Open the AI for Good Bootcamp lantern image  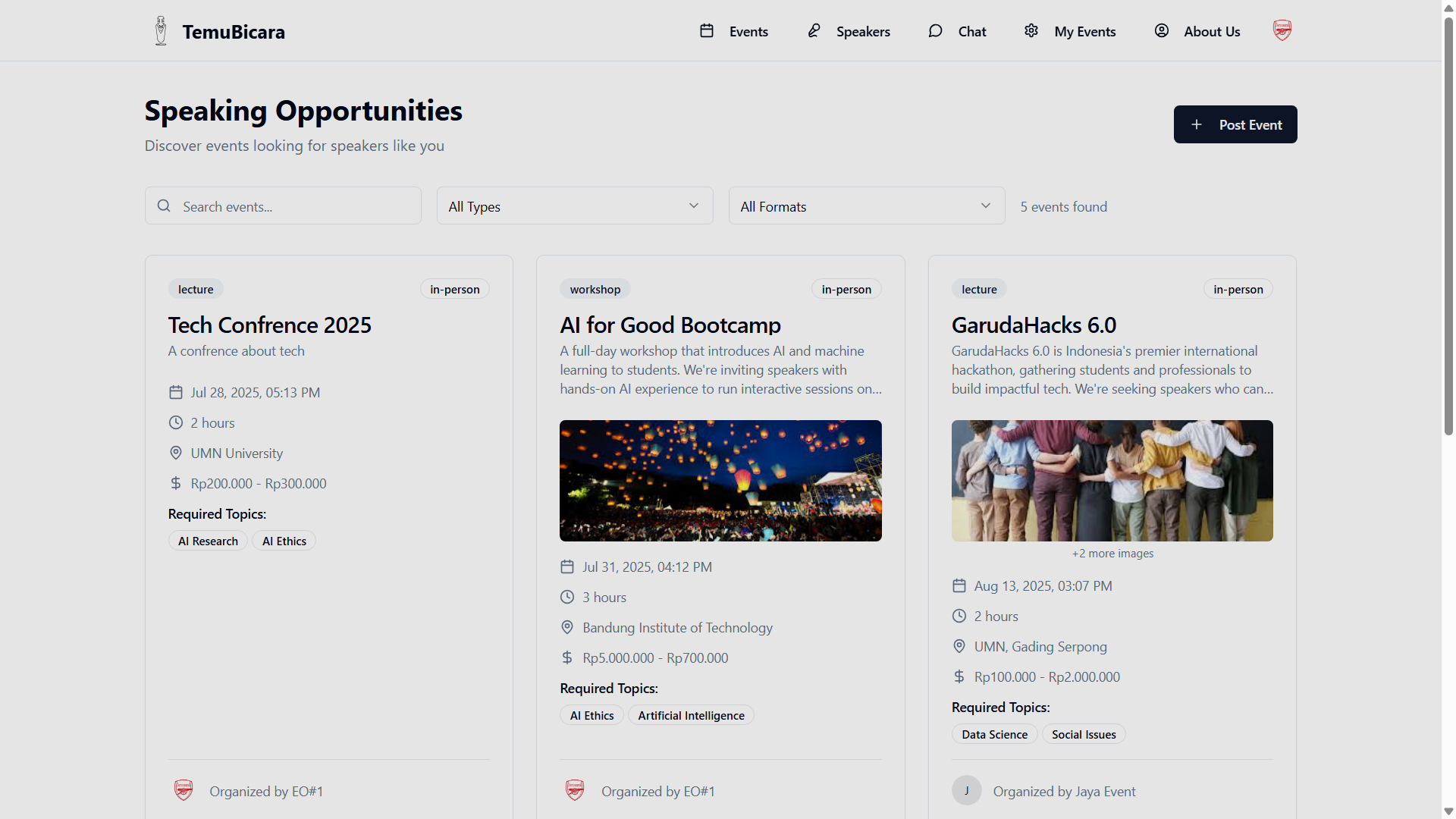[720, 481]
